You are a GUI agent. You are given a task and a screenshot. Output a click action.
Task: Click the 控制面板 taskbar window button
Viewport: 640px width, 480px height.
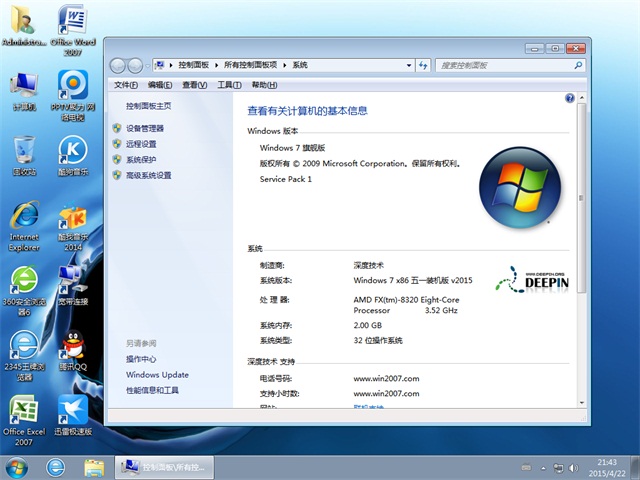(x=164, y=468)
